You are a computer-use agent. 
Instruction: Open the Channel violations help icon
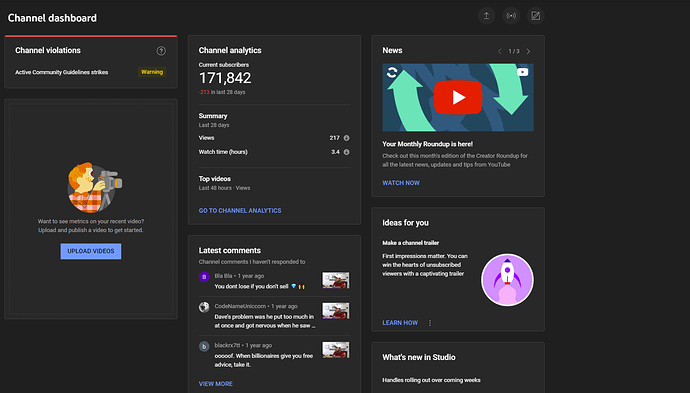[161, 51]
